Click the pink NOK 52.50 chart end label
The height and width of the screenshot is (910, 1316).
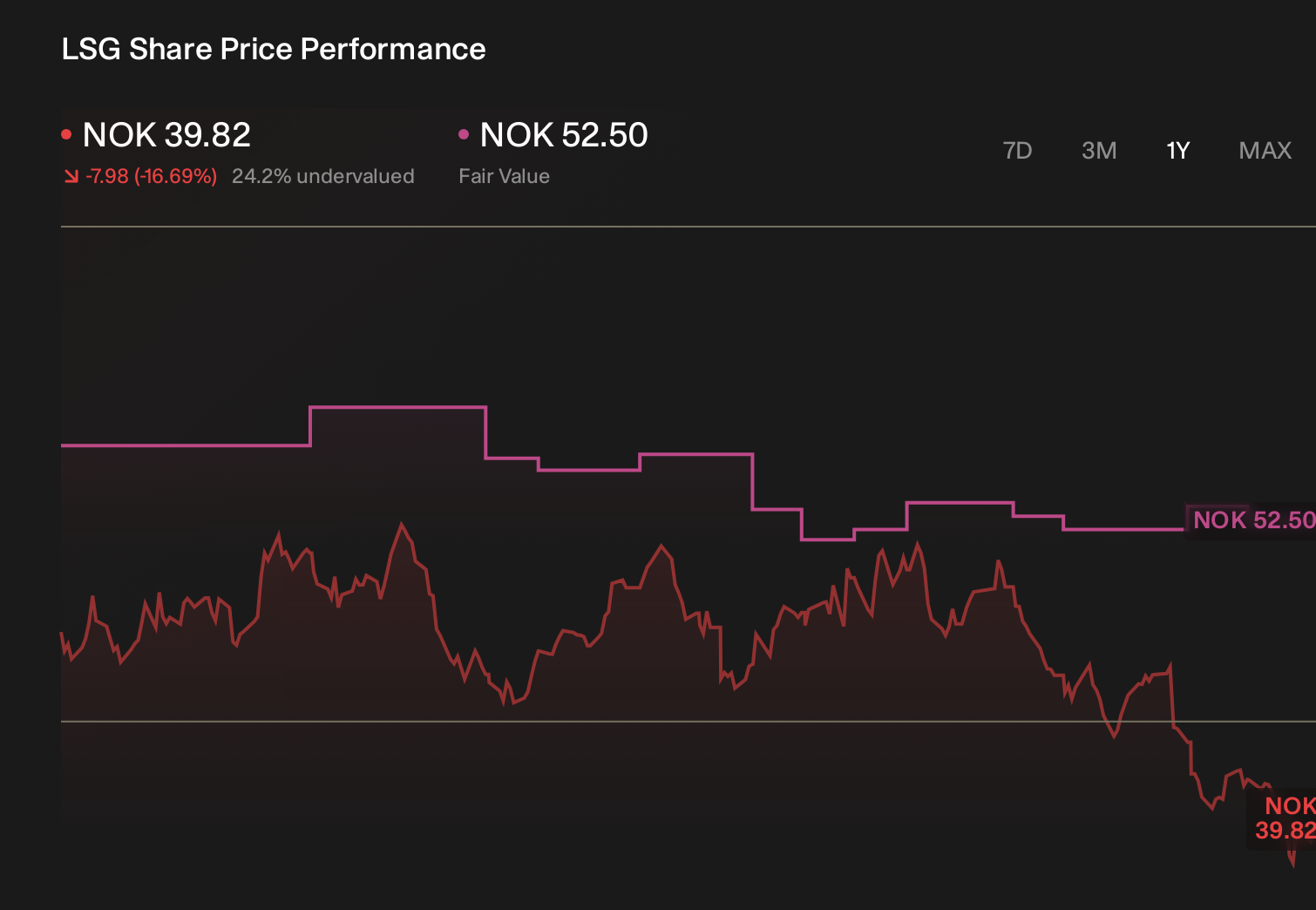pyautogui.click(x=1252, y=520)
